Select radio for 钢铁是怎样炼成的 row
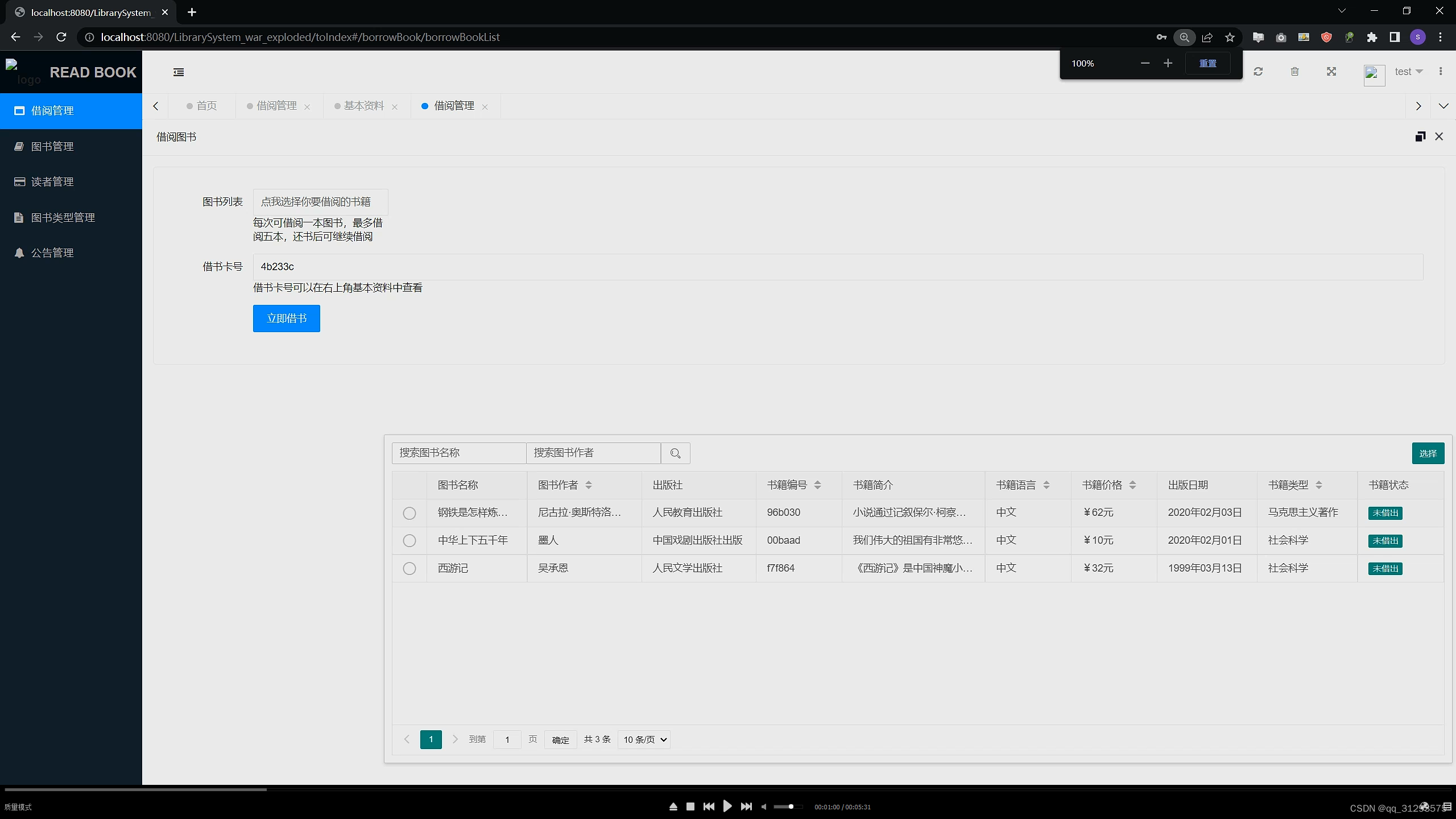The height and width of the screenshot is (819, 1456). tap(409, 513)
